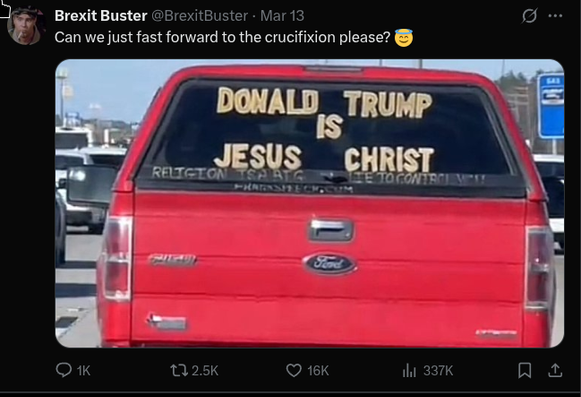Bookmark this post
This screenshot has width=581, height=397.
(x=525, y=370)
